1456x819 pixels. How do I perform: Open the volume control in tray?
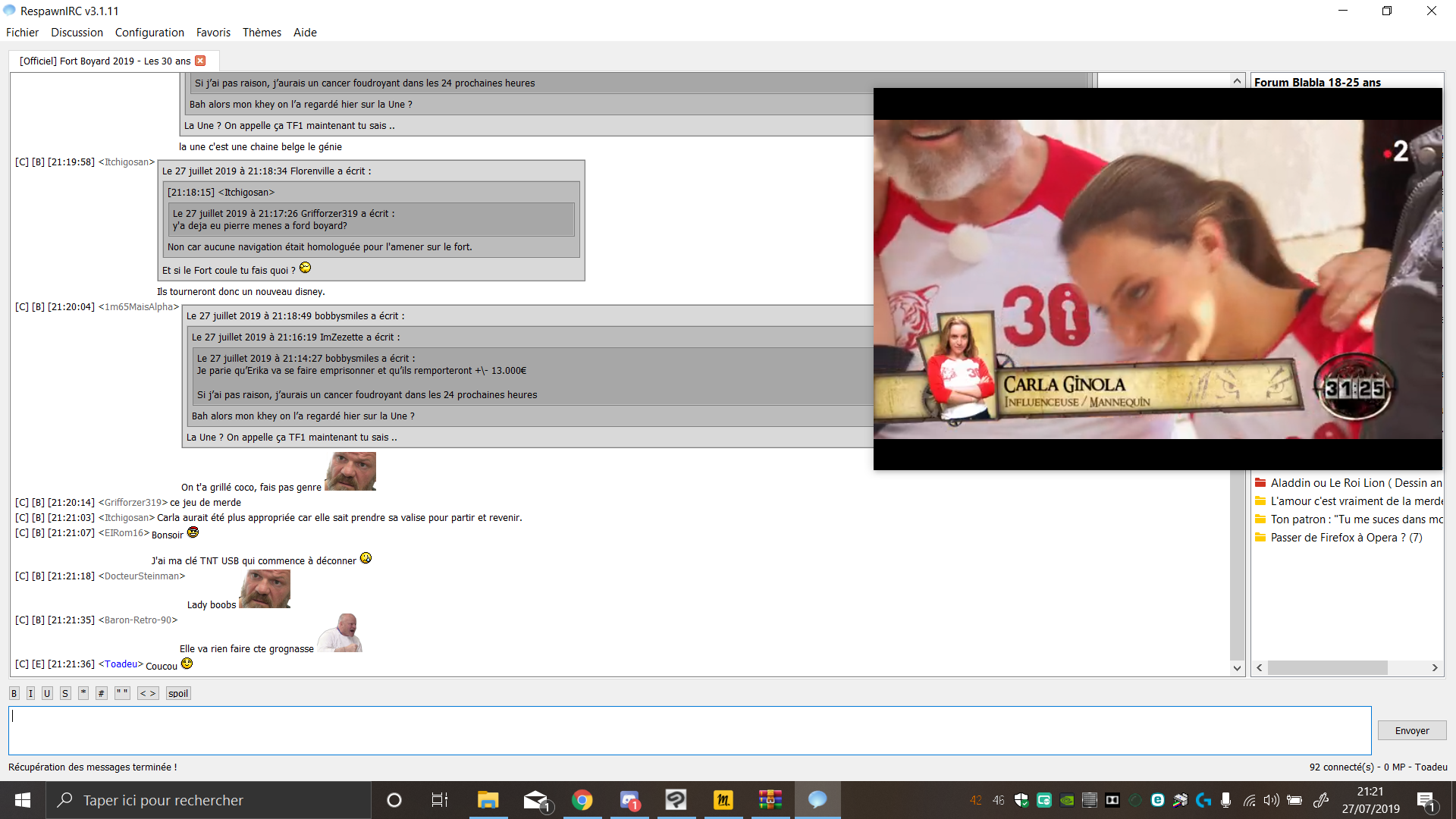(1272, 800)
